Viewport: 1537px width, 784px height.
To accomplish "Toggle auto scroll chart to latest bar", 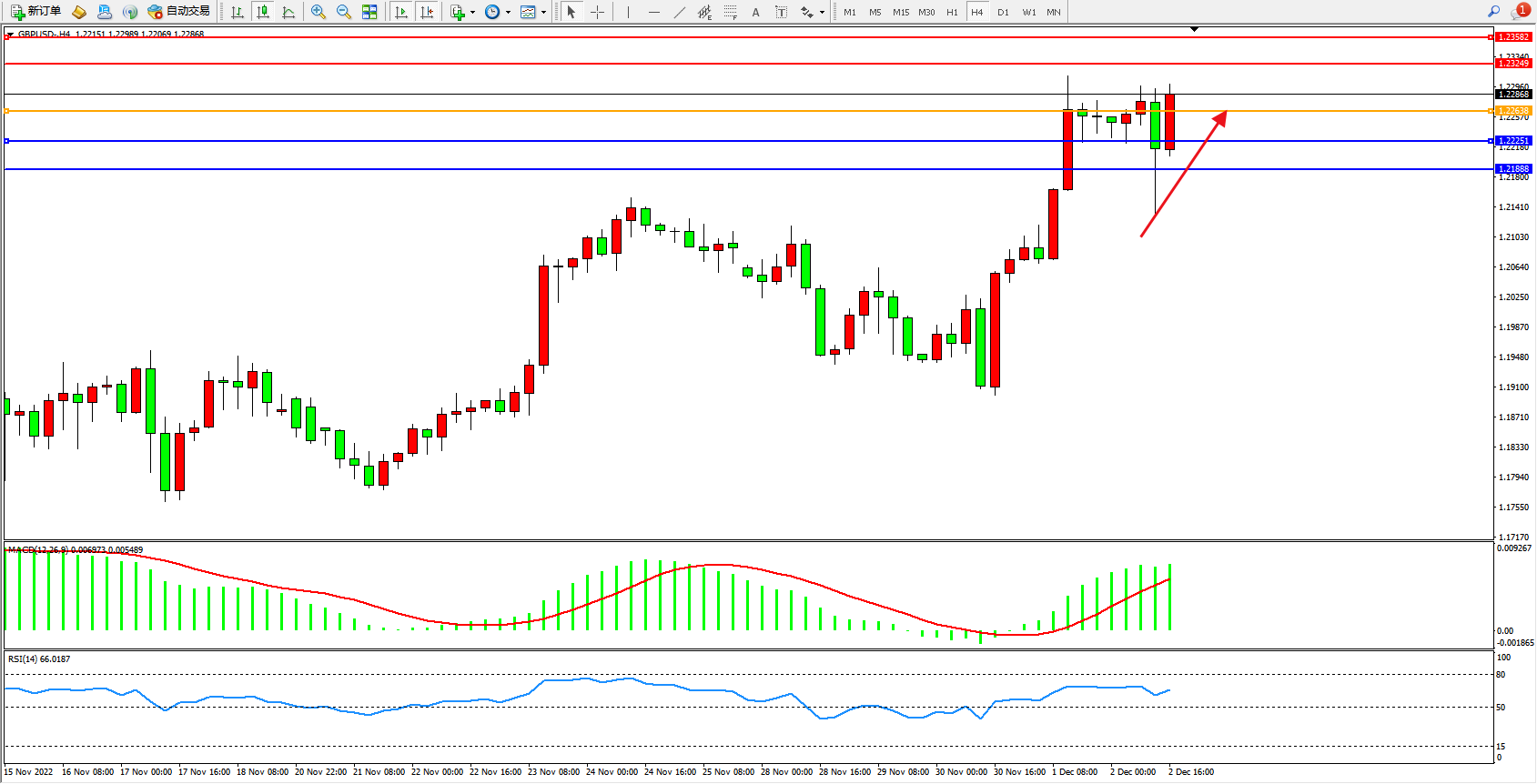I will tap(401, 12).
